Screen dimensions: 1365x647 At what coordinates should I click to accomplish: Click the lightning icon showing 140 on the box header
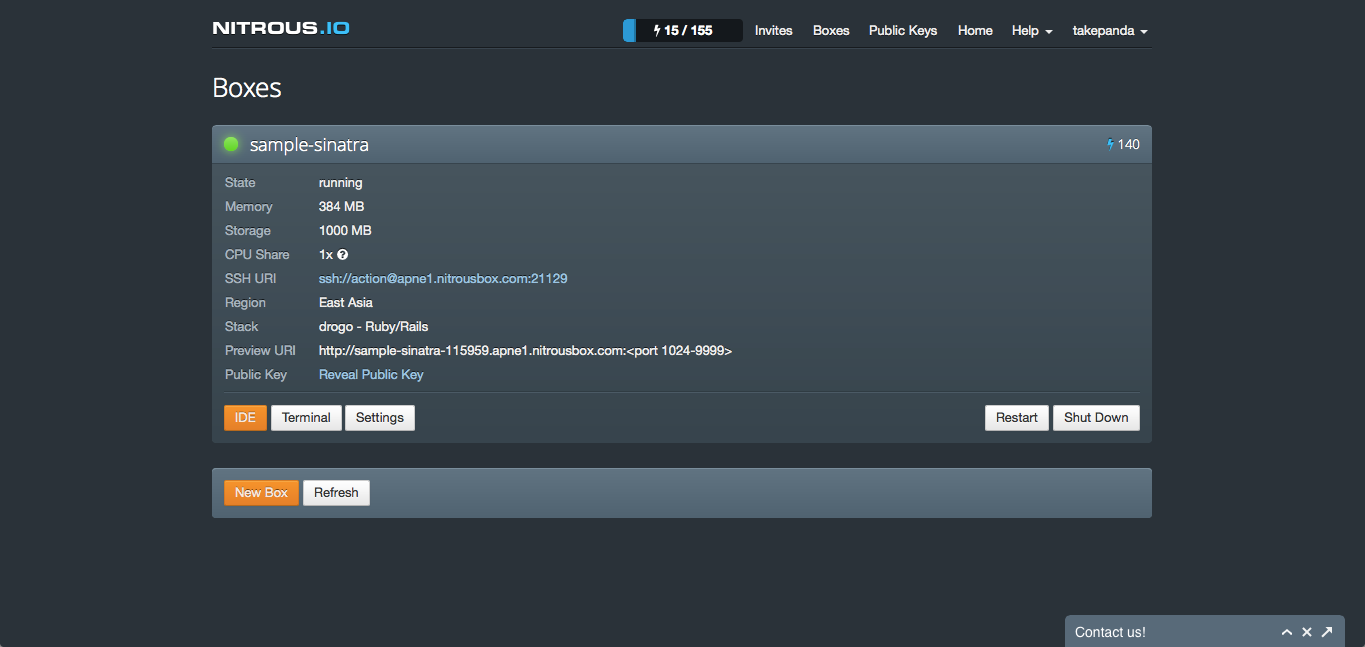pos(1111,144)
